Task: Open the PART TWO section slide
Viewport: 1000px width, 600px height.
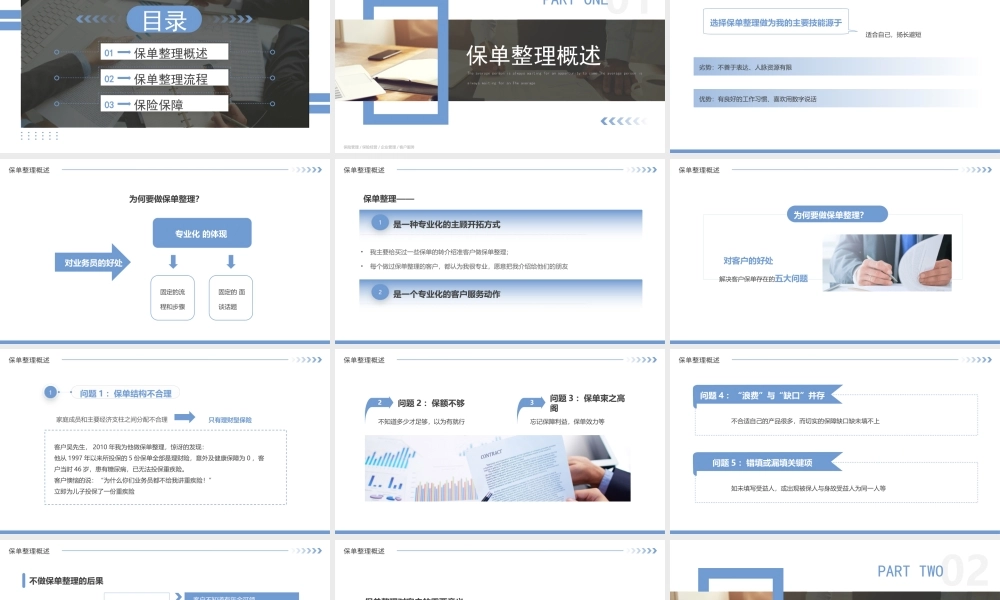Action: (835, 569)
